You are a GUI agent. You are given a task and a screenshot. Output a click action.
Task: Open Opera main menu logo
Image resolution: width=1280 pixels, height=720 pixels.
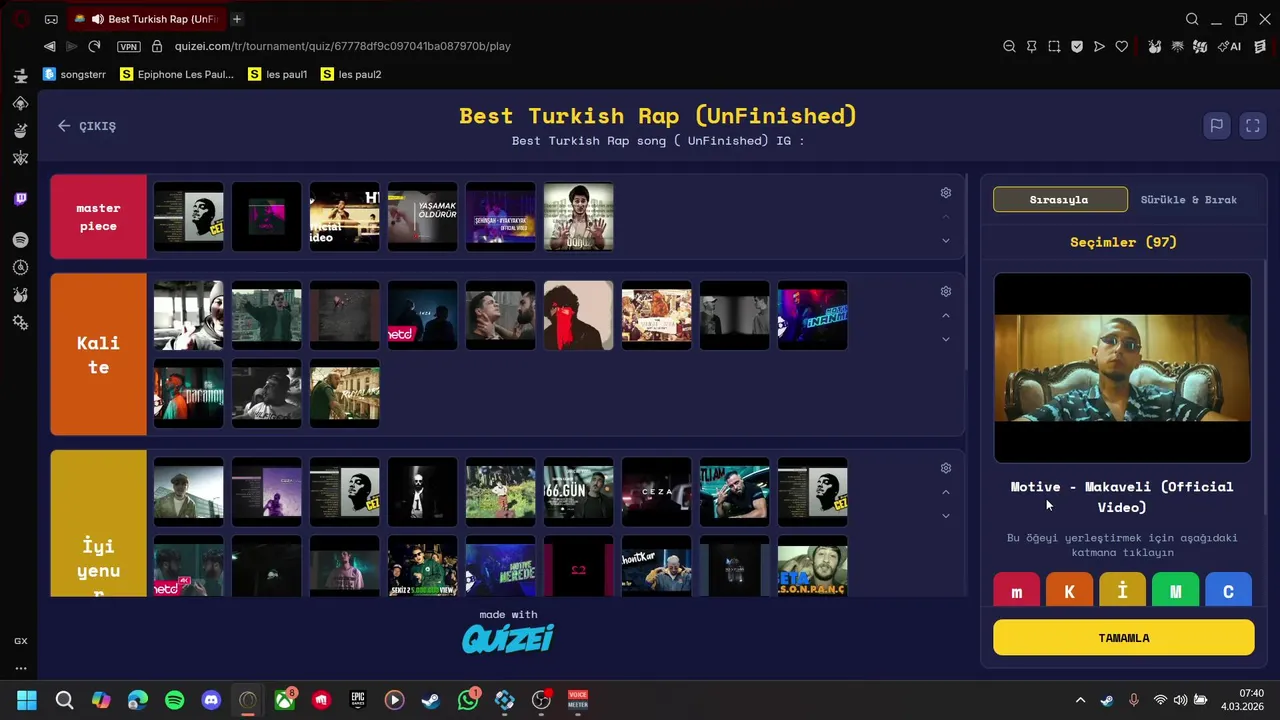tap(21, 19)
